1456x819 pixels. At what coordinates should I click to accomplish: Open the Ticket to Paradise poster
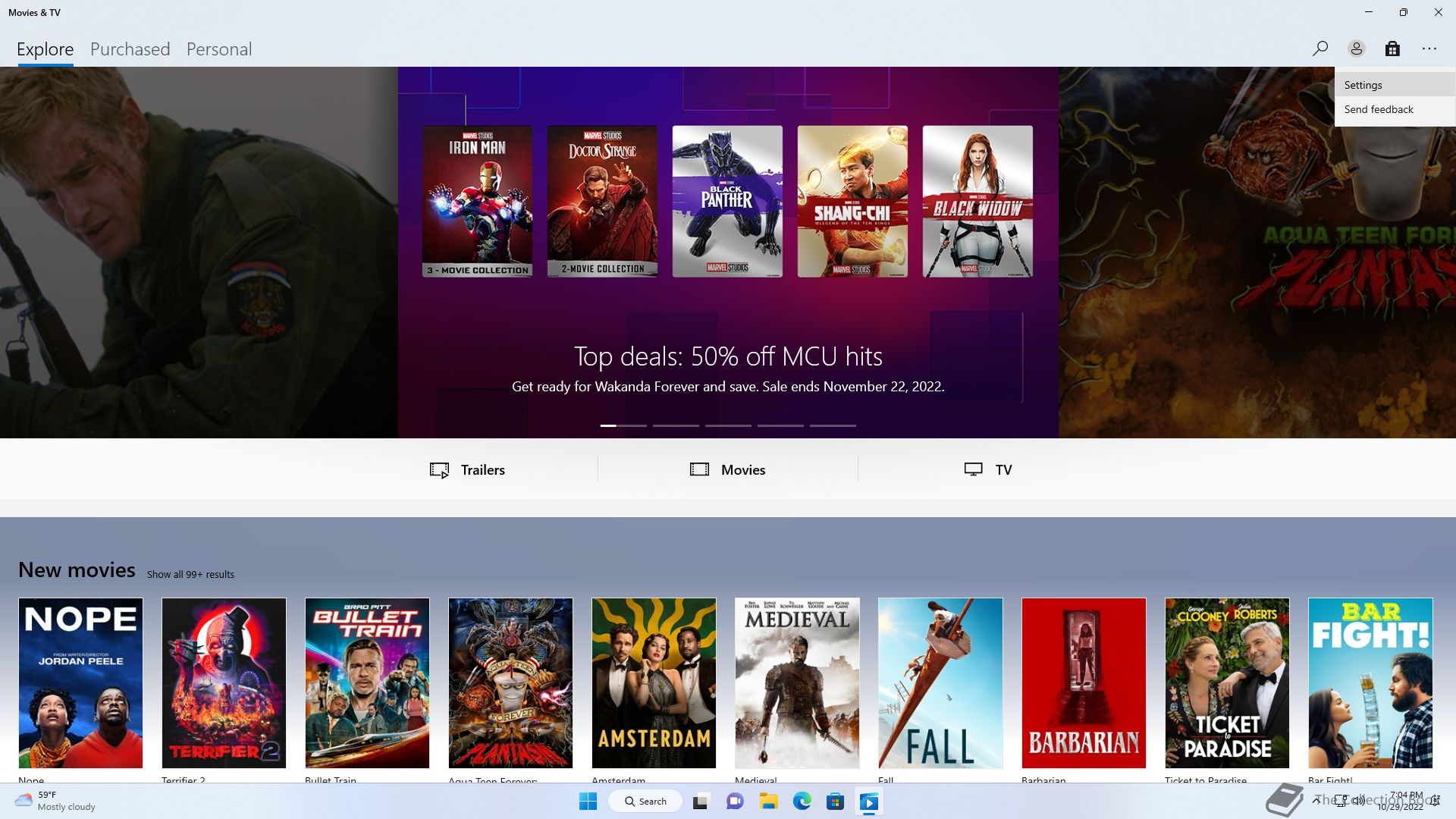click(1227, 683)
